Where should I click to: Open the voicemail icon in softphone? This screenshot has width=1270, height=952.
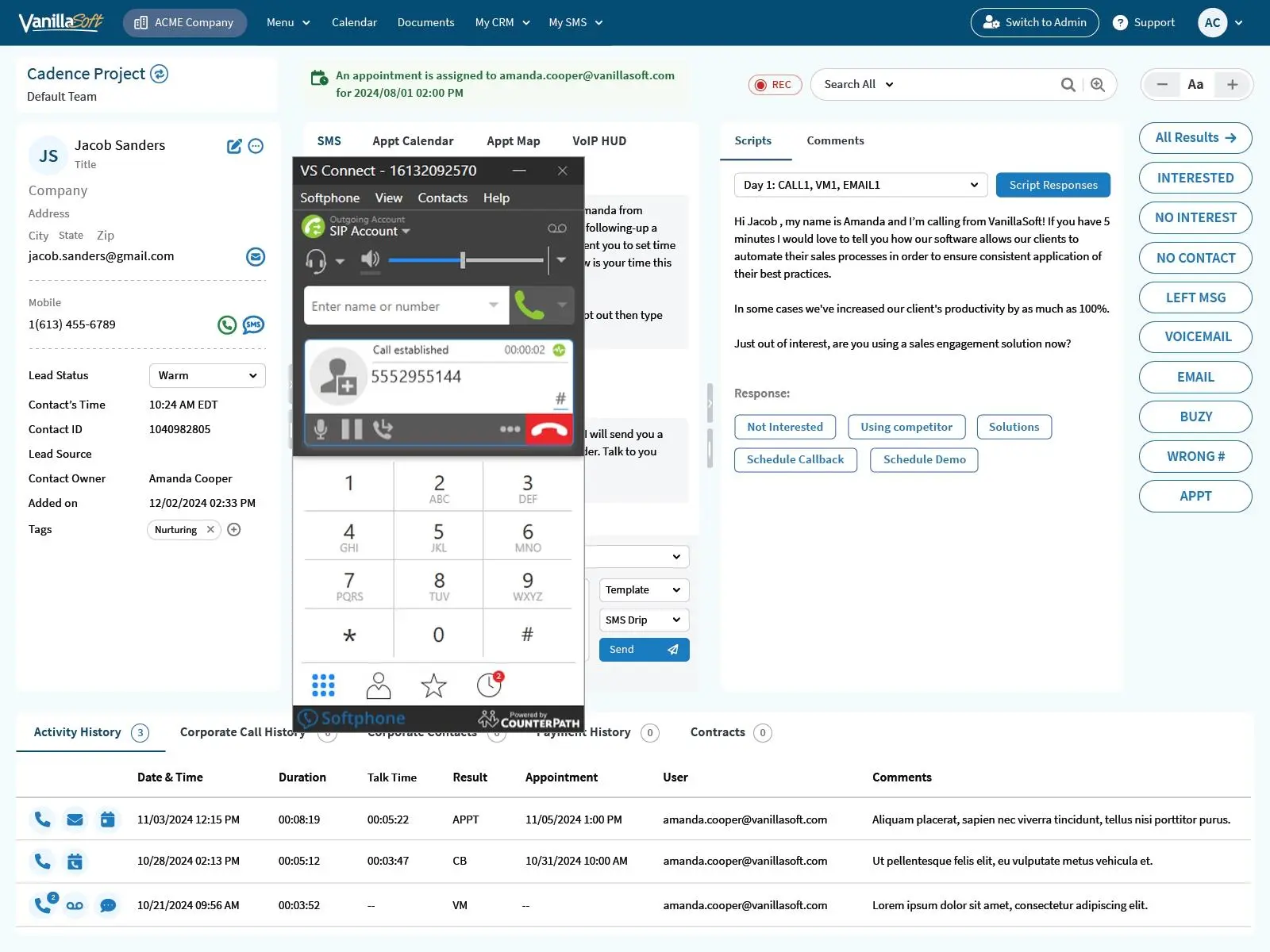557,228
